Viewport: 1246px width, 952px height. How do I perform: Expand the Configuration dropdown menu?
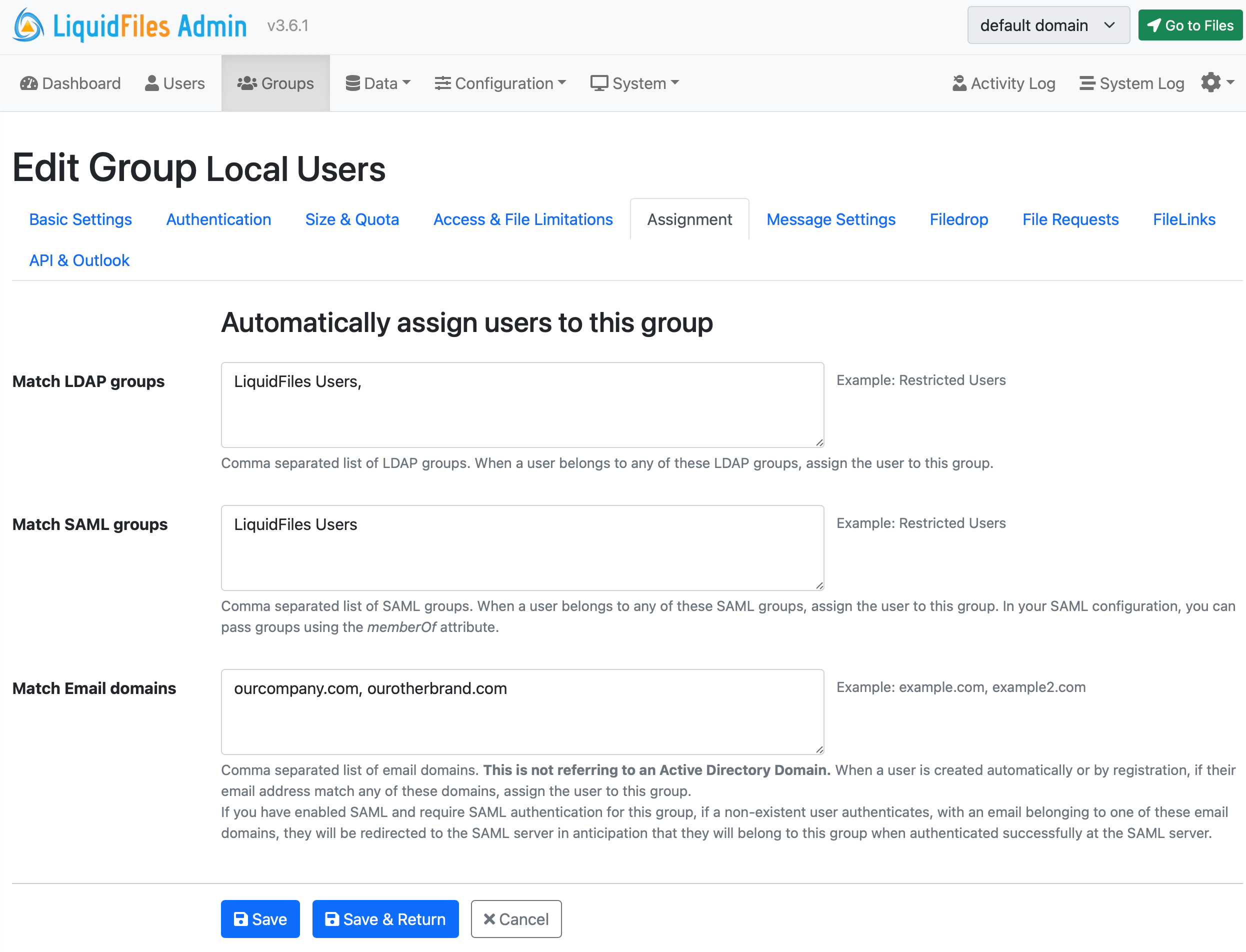[x=500, y=83]
